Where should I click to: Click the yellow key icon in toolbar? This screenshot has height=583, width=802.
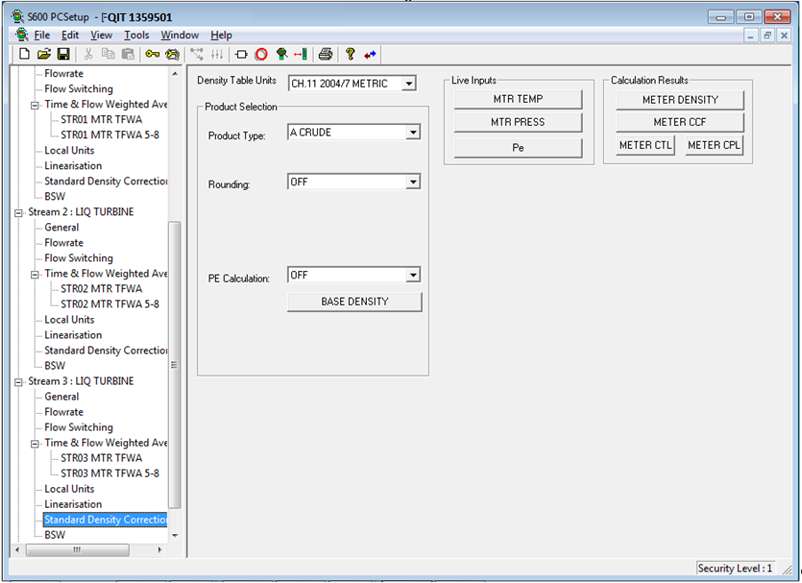(152, 54)
